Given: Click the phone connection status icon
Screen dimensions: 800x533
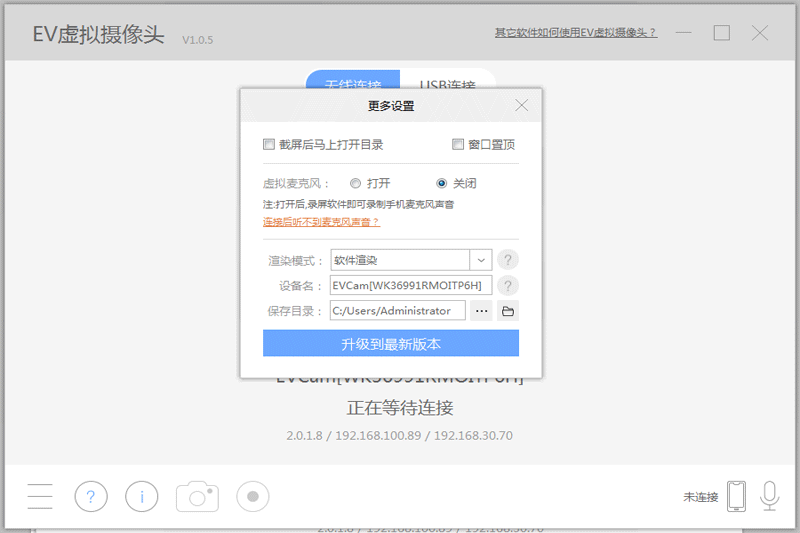Looking at the screenshot, I should (x=736, y=496).
